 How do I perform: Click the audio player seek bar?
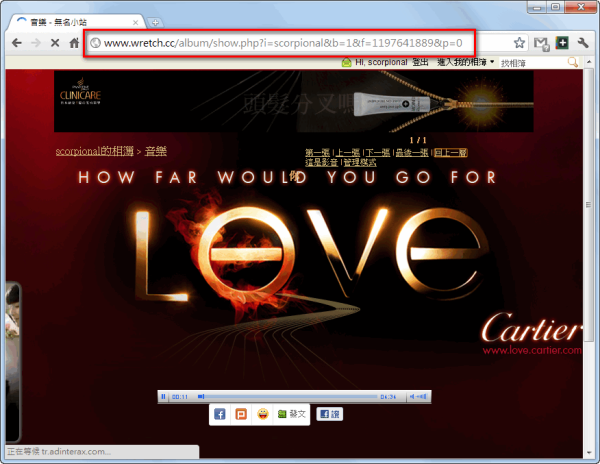pyautogui.click(x=287, y=397)
